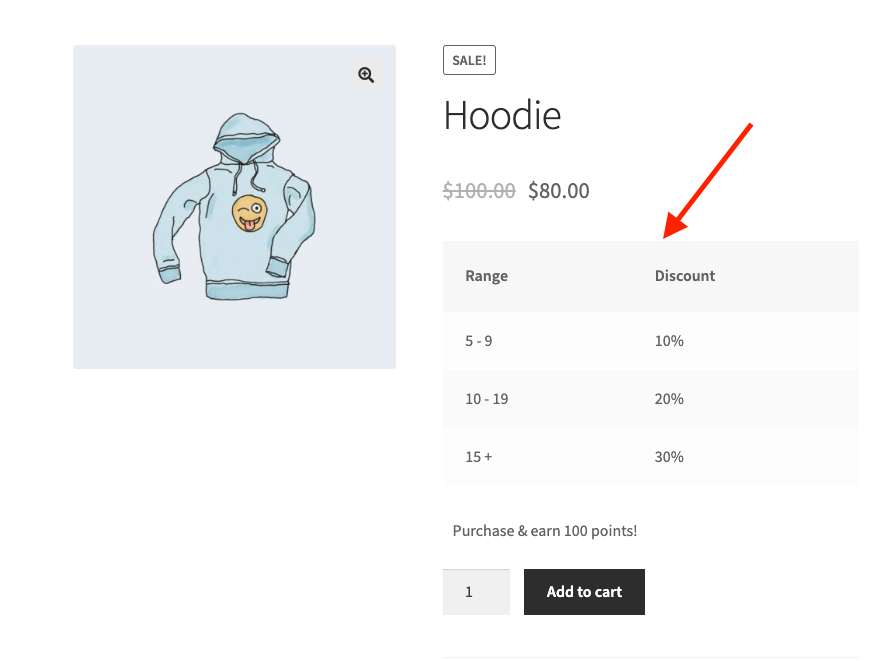Select the 20% discount cell
This screenshot has height=661, width=869.
coord(669,399)
